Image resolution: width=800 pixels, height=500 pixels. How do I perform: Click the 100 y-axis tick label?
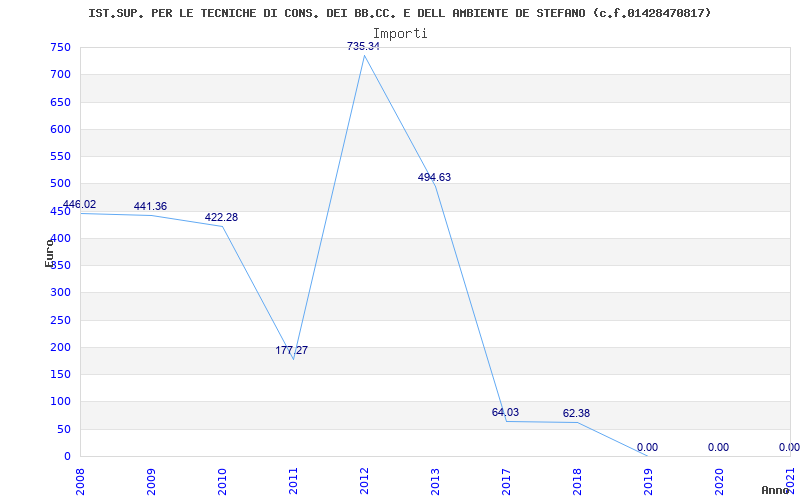60,402
